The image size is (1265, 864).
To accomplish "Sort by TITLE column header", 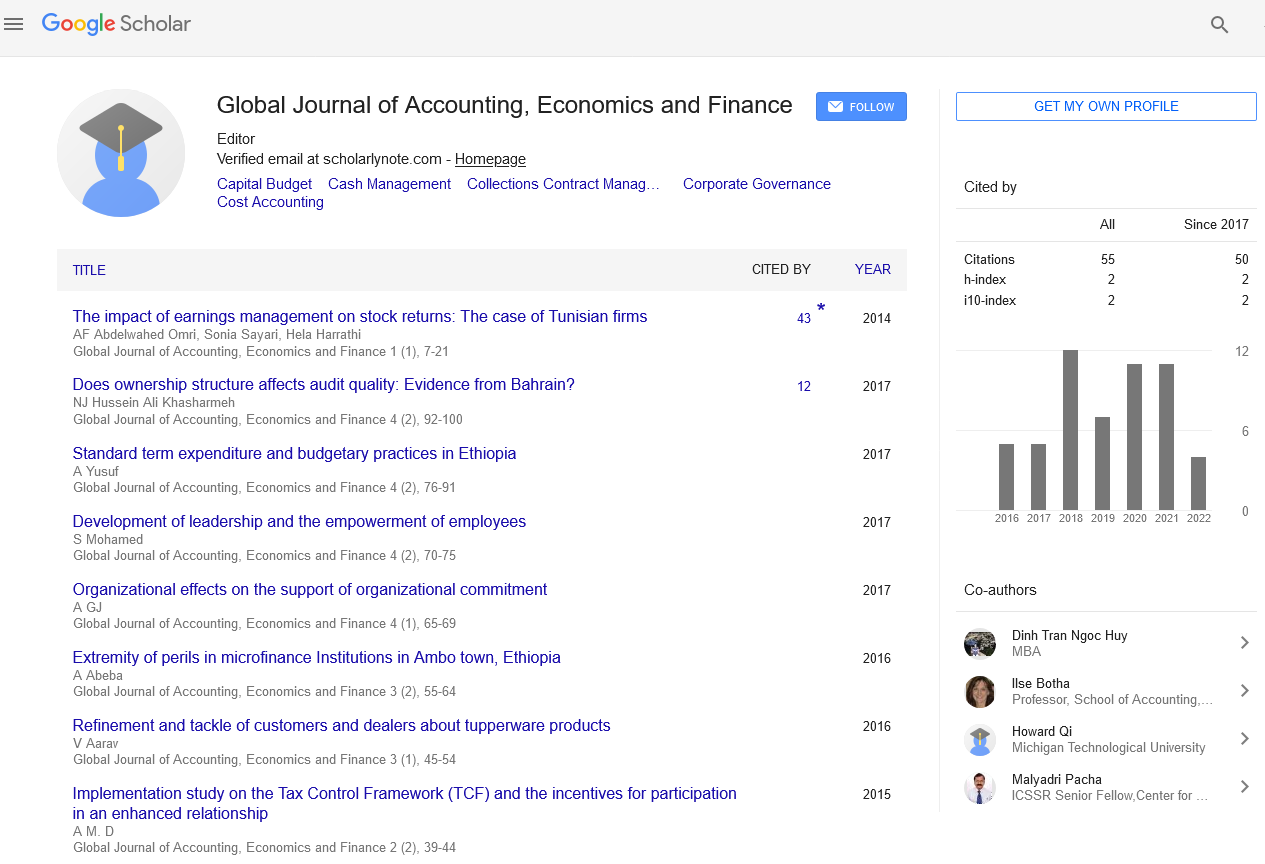I will pyautogui.click(x=89, y=270).
